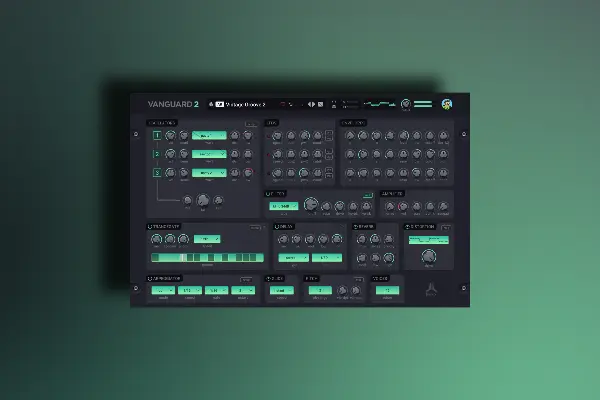
Task: Click the green button atop Filter panel
Action: tap(368, 195)
